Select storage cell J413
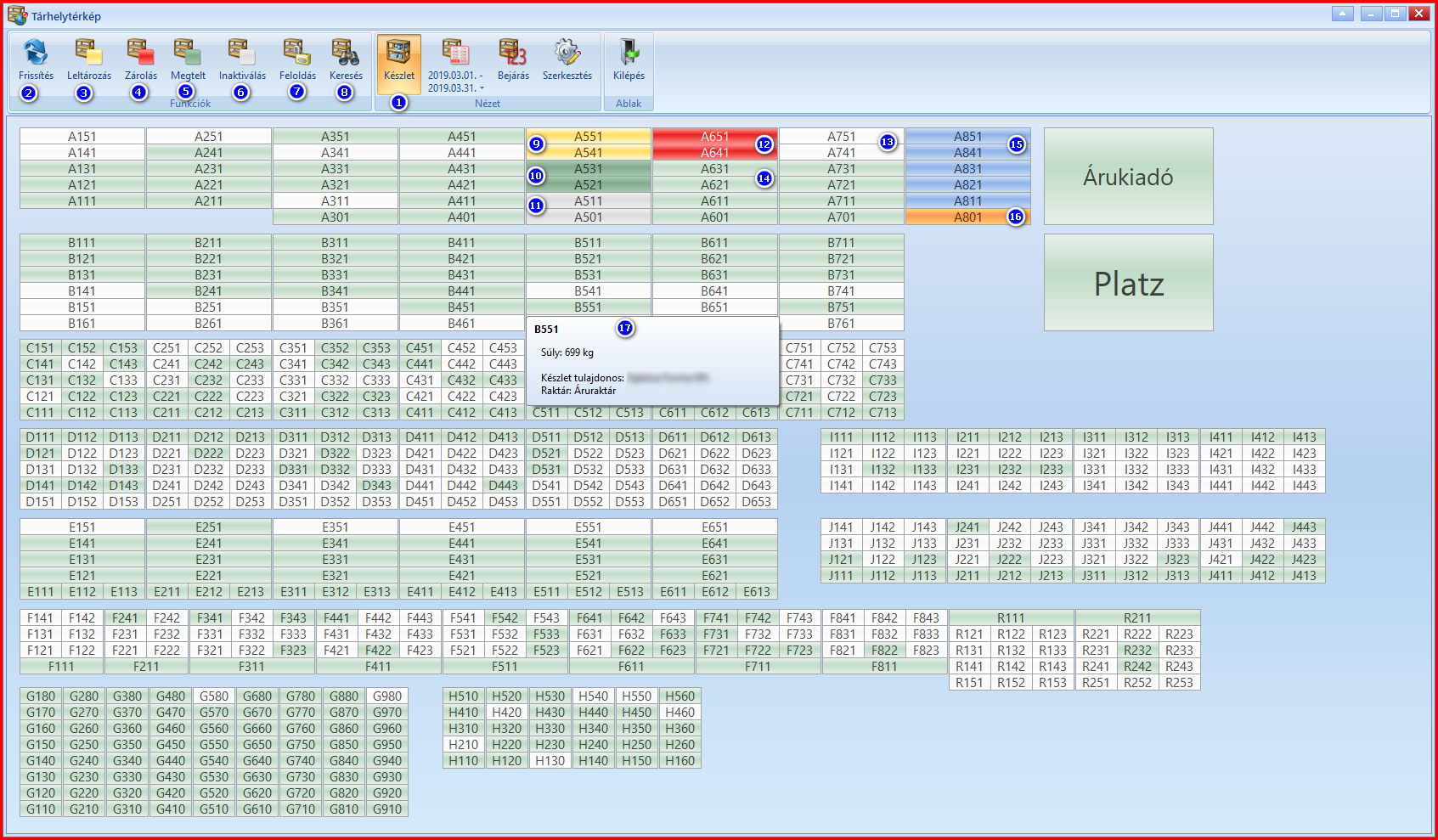 [x=1305, y=576]
